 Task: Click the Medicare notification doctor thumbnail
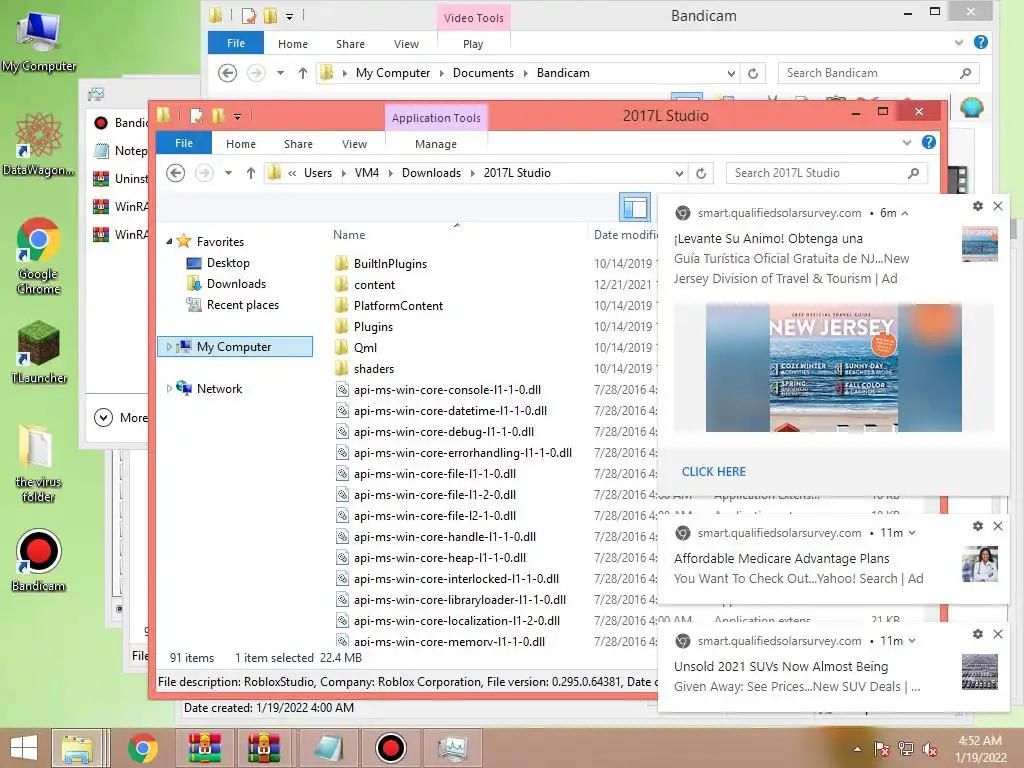(x=980, y=564)
